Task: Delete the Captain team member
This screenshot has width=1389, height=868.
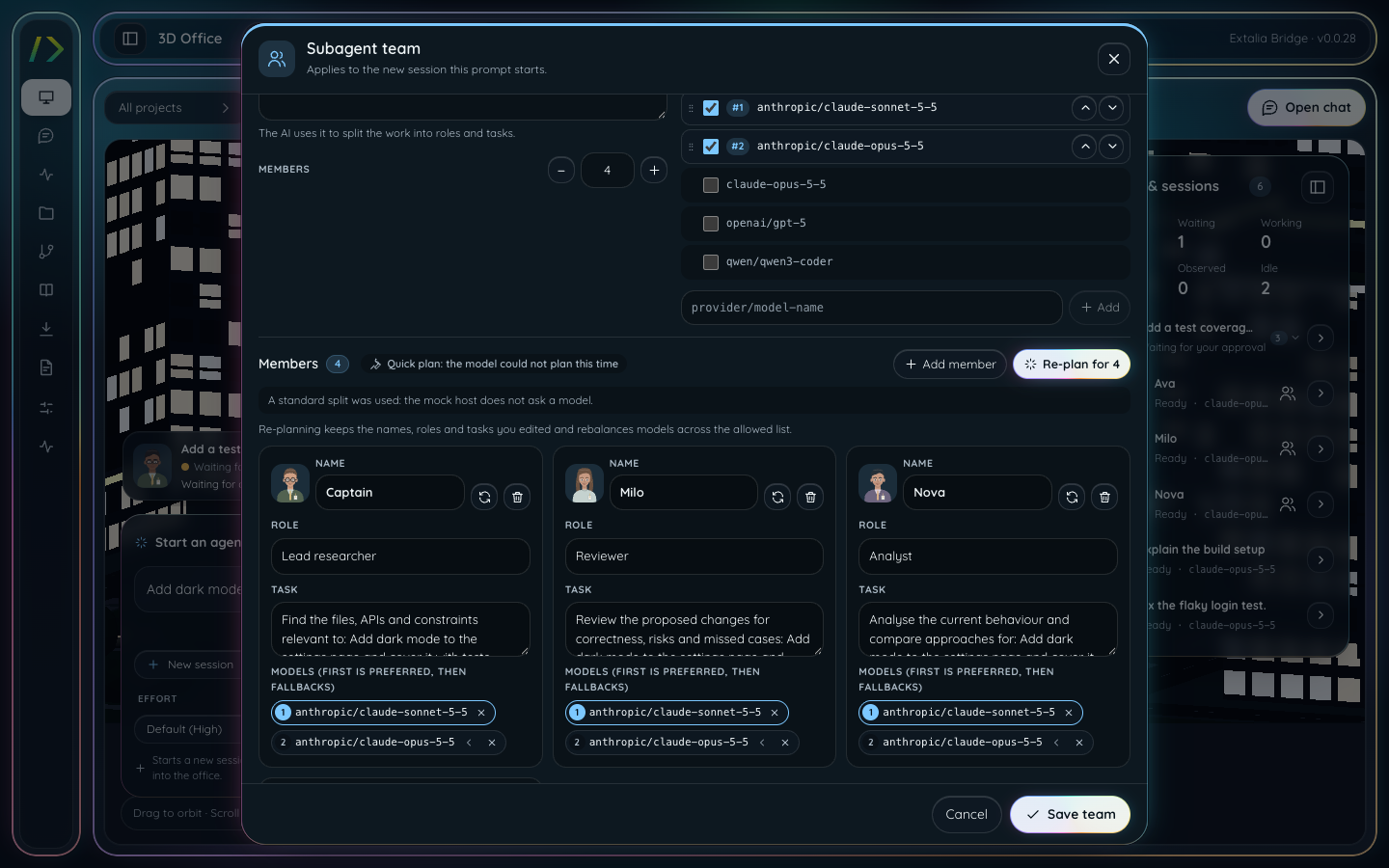Action: pos(517,497)
